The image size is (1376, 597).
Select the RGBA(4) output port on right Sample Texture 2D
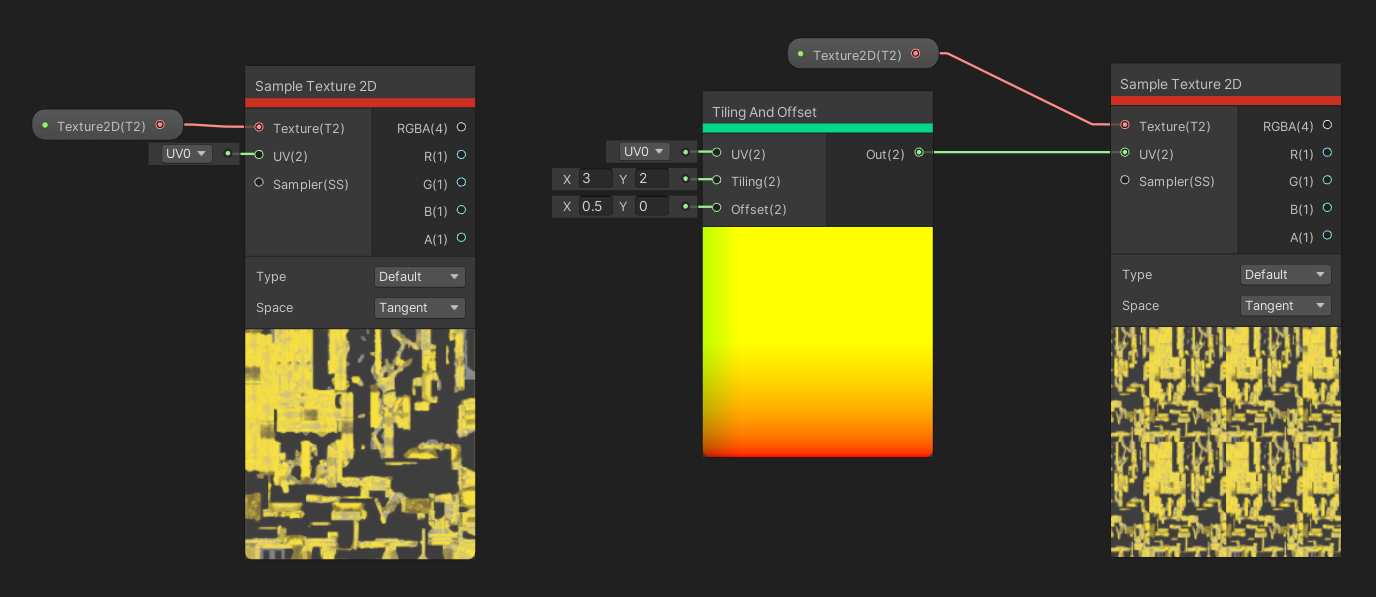point(1327,126)
